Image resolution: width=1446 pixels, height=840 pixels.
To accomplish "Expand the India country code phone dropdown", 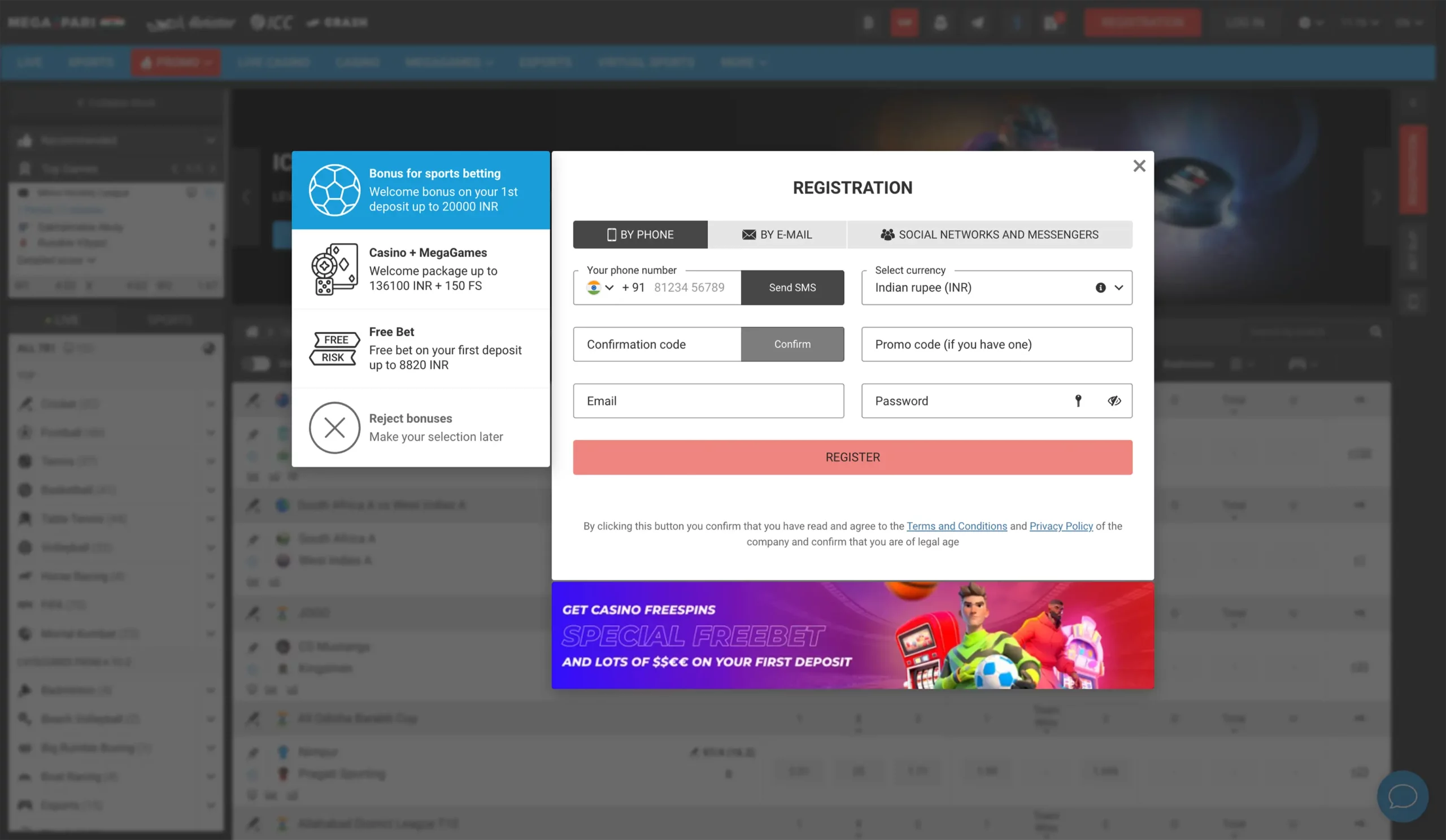I will coord(600,287).
